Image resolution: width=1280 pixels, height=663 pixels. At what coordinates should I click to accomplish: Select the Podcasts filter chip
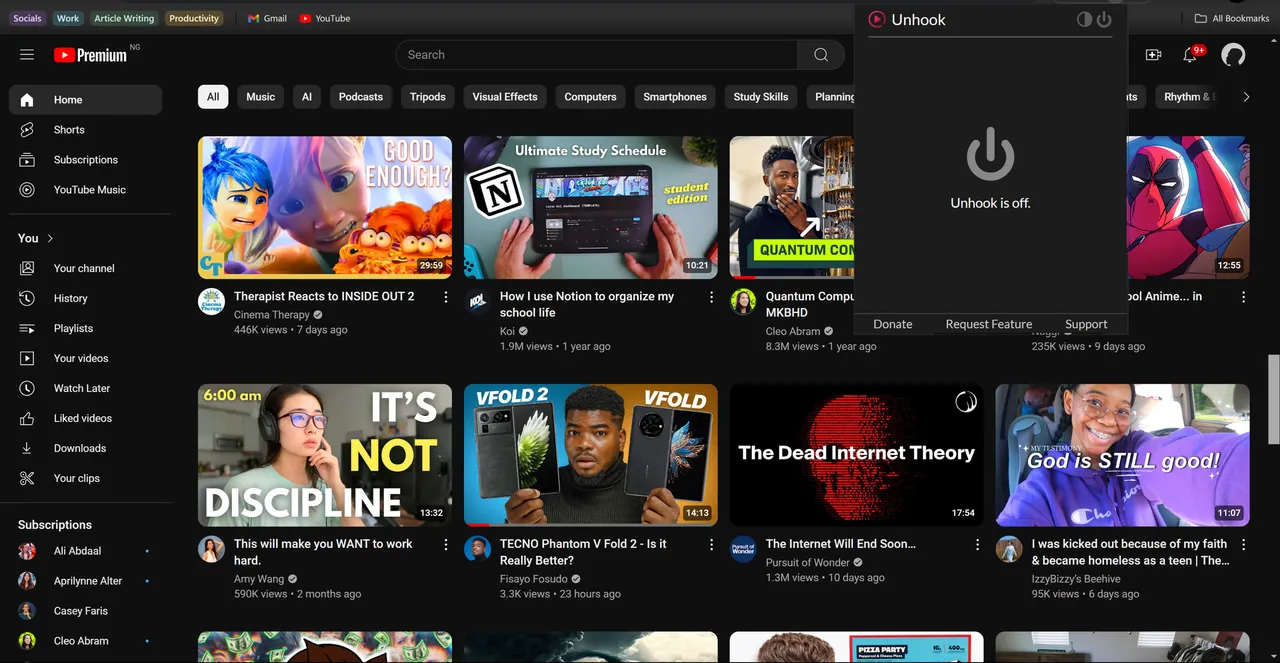pyautogui.click(x=361, y=97)
